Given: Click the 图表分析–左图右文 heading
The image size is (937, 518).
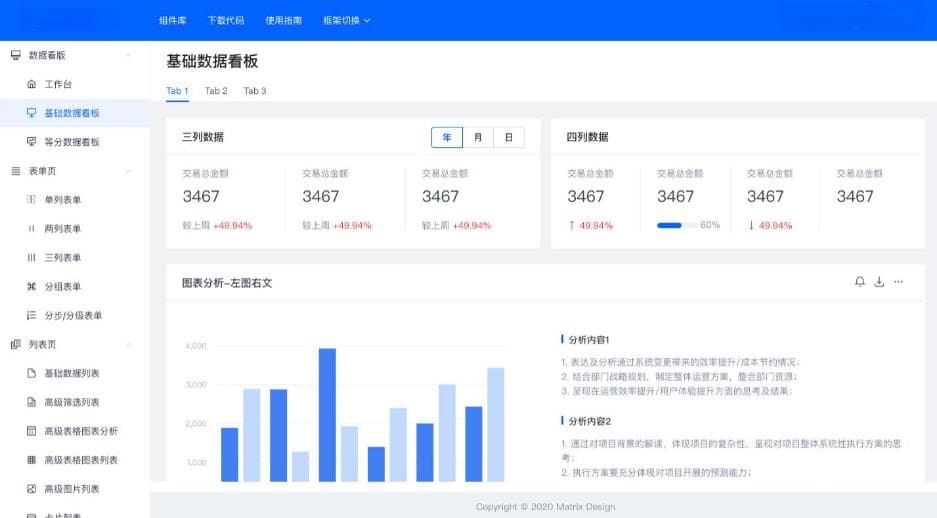Looking at the screenshot, I should [227, 283].
